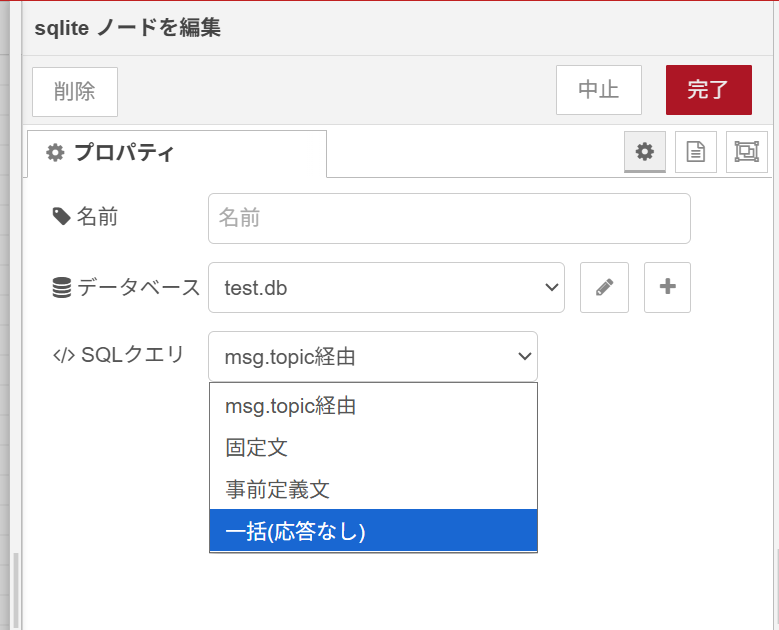Open the node appearance settings icon
The width and height of the screenshot is (779, 630).
click(746, 152)
